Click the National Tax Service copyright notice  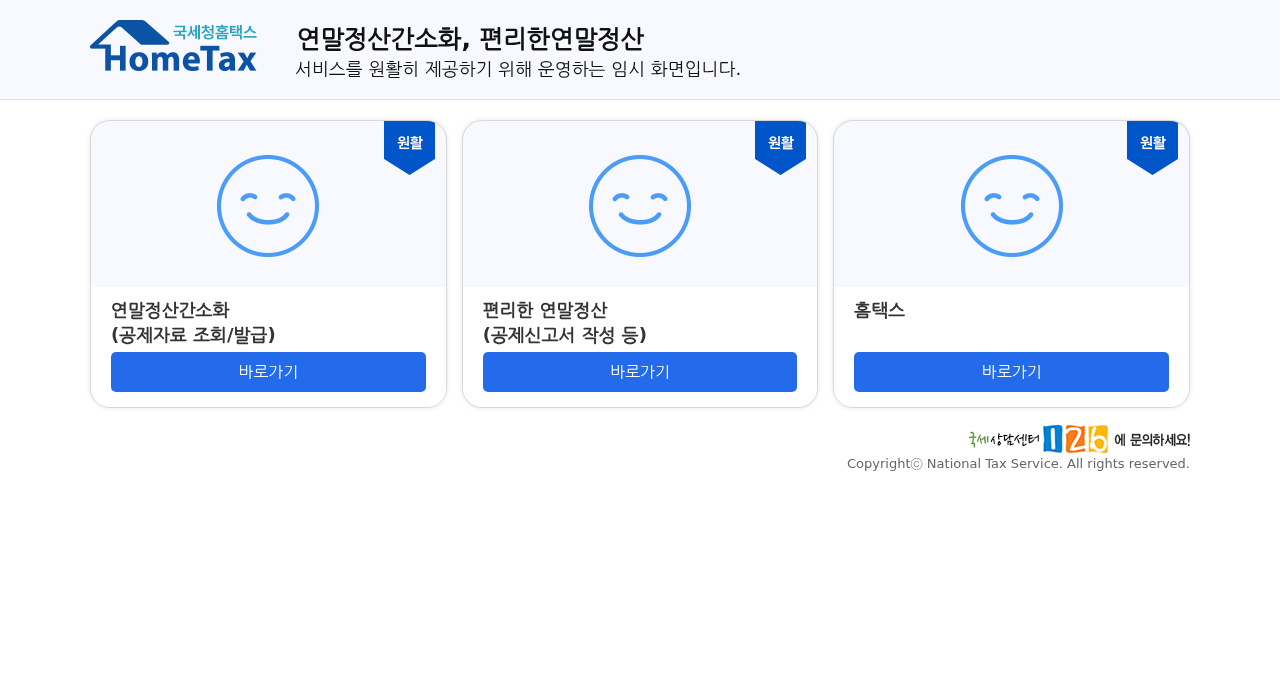(1018, 462)
